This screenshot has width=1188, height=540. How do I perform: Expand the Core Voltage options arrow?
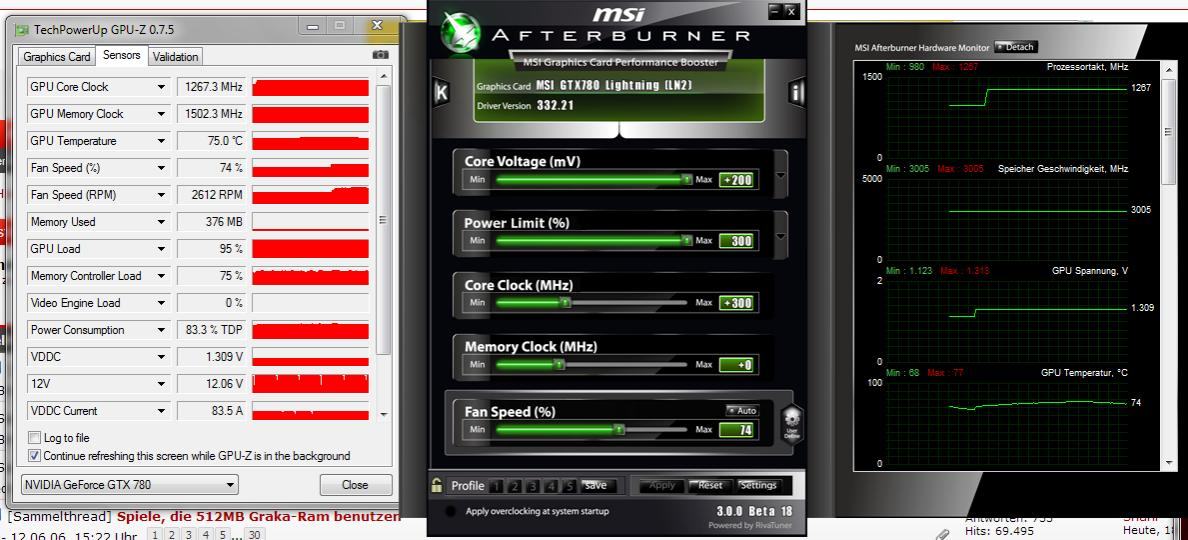780,175
